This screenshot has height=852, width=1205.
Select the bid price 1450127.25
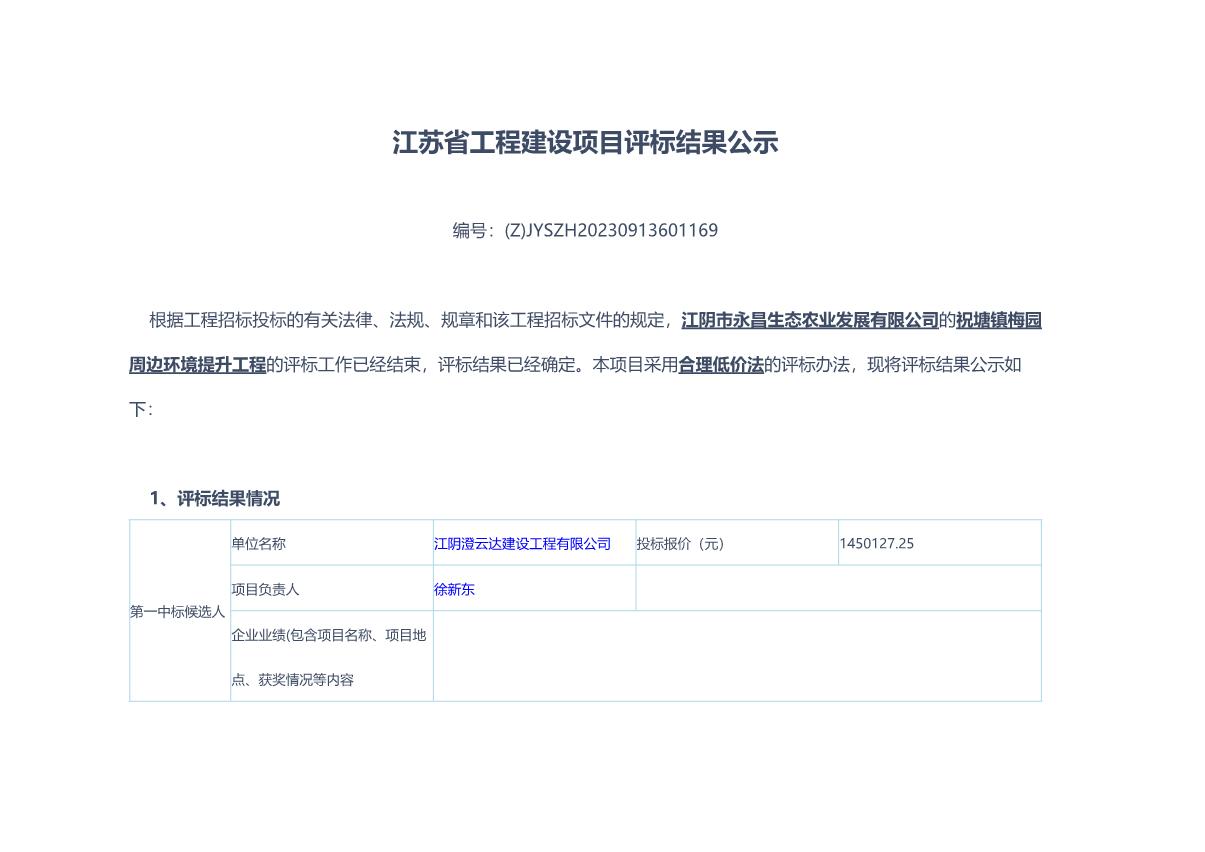(x=877, y=544)
